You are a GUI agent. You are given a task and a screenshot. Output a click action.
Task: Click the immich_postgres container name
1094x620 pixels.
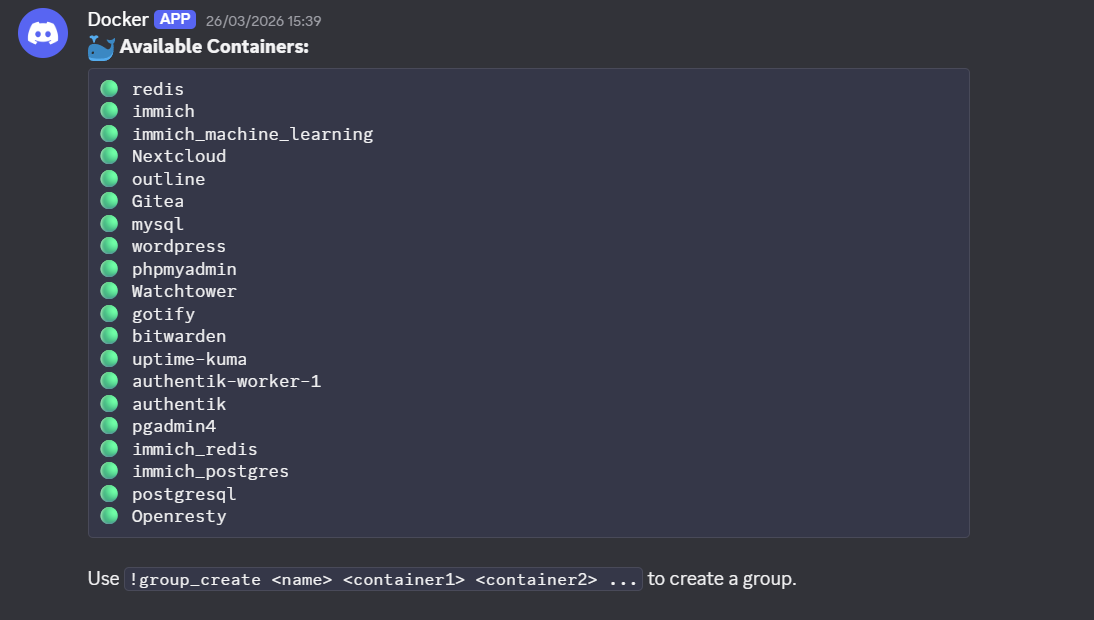tap(210, 471)
